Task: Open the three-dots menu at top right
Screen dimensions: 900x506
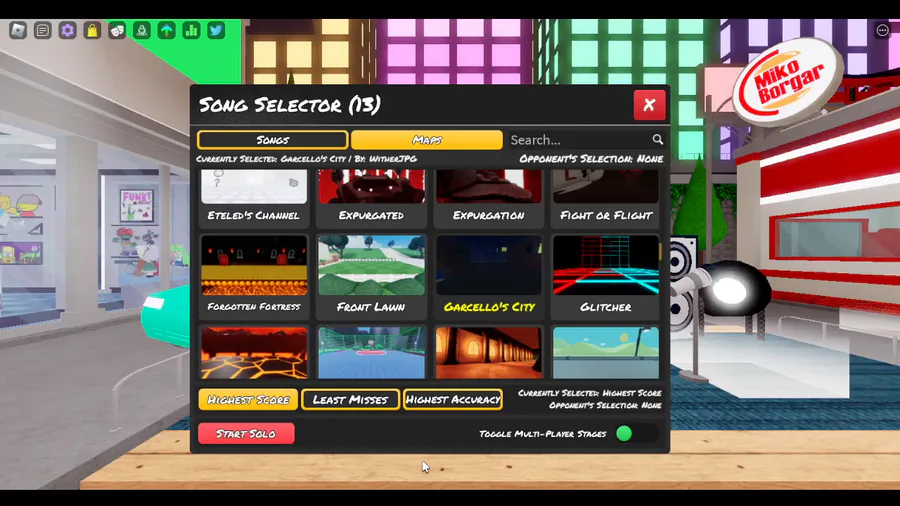Action: 882,30
